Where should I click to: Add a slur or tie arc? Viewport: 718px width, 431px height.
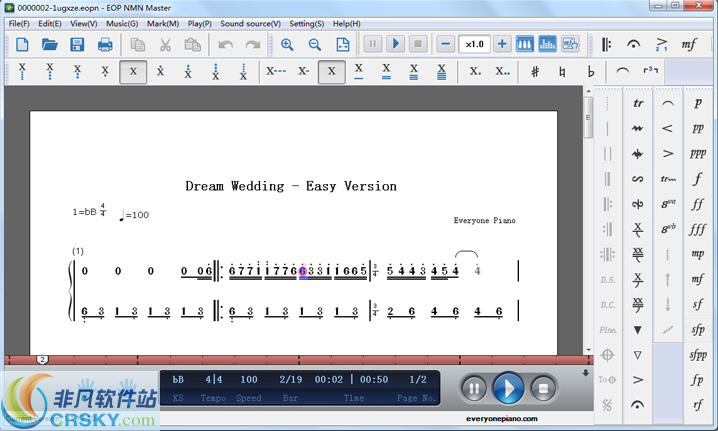623,71
